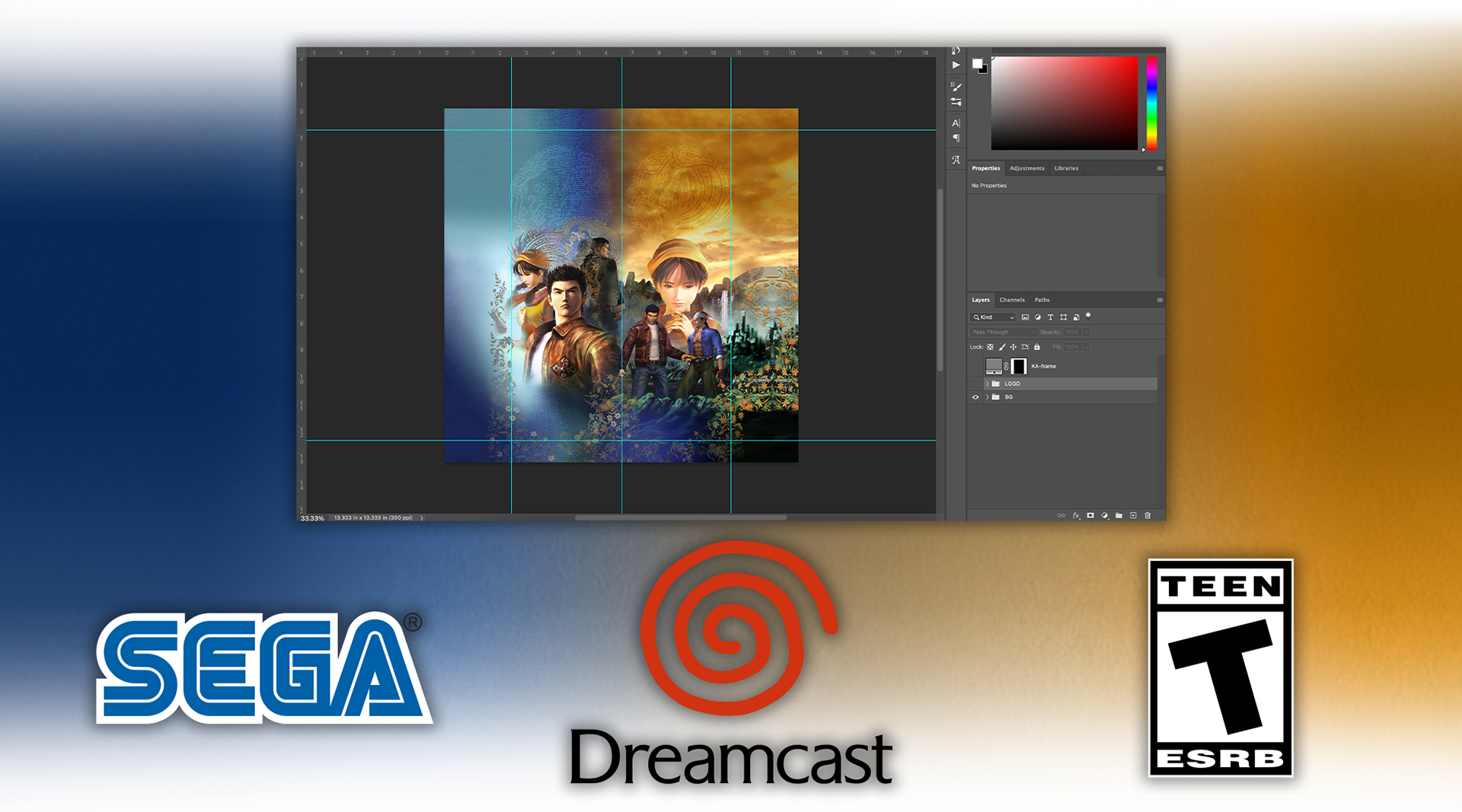The width and height of the screenshot is (1462, 812).
Task: Open the Brushes presets panel icon
Action: click(956, 101)
